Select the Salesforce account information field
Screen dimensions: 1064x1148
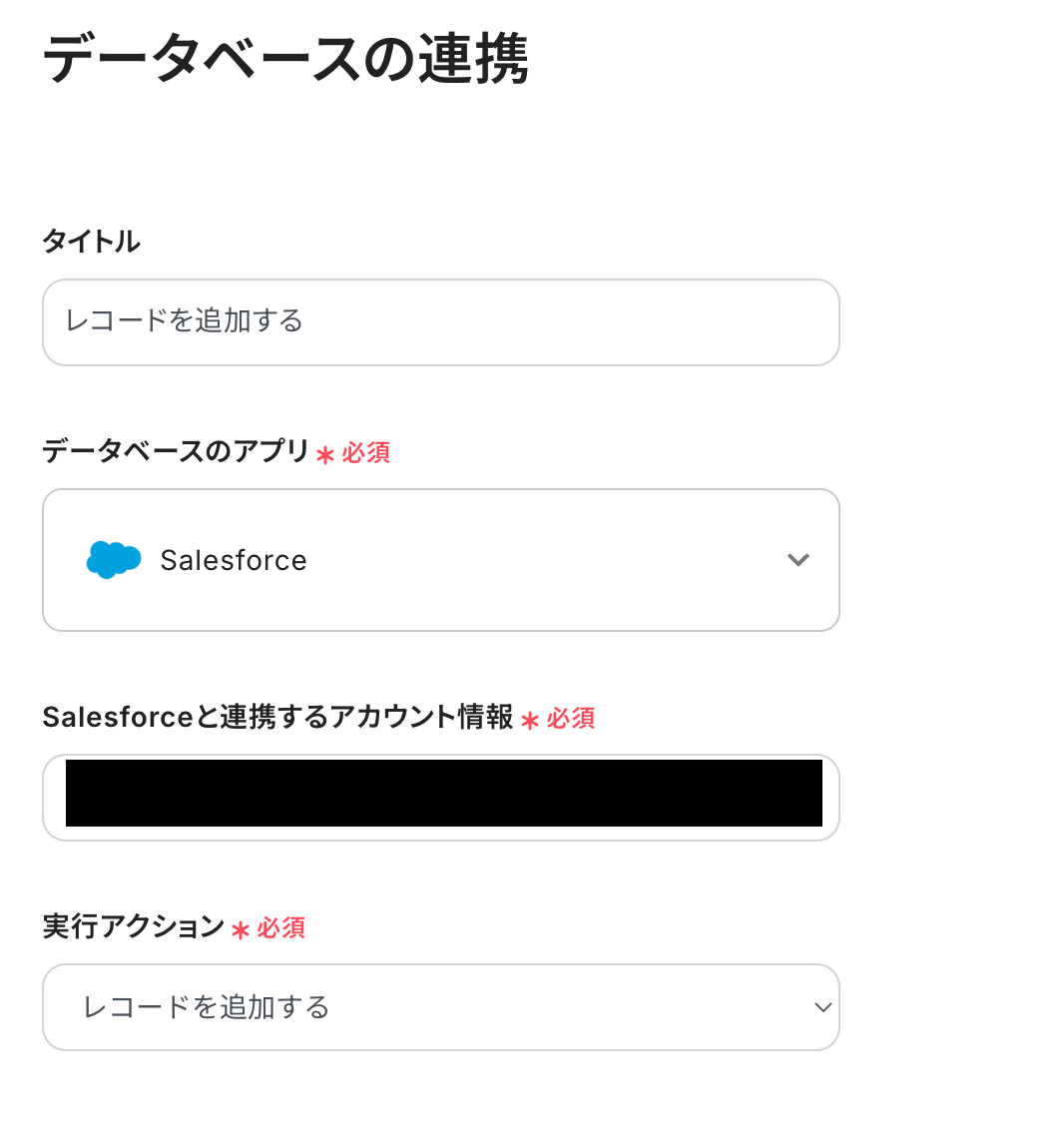[441, 797]
